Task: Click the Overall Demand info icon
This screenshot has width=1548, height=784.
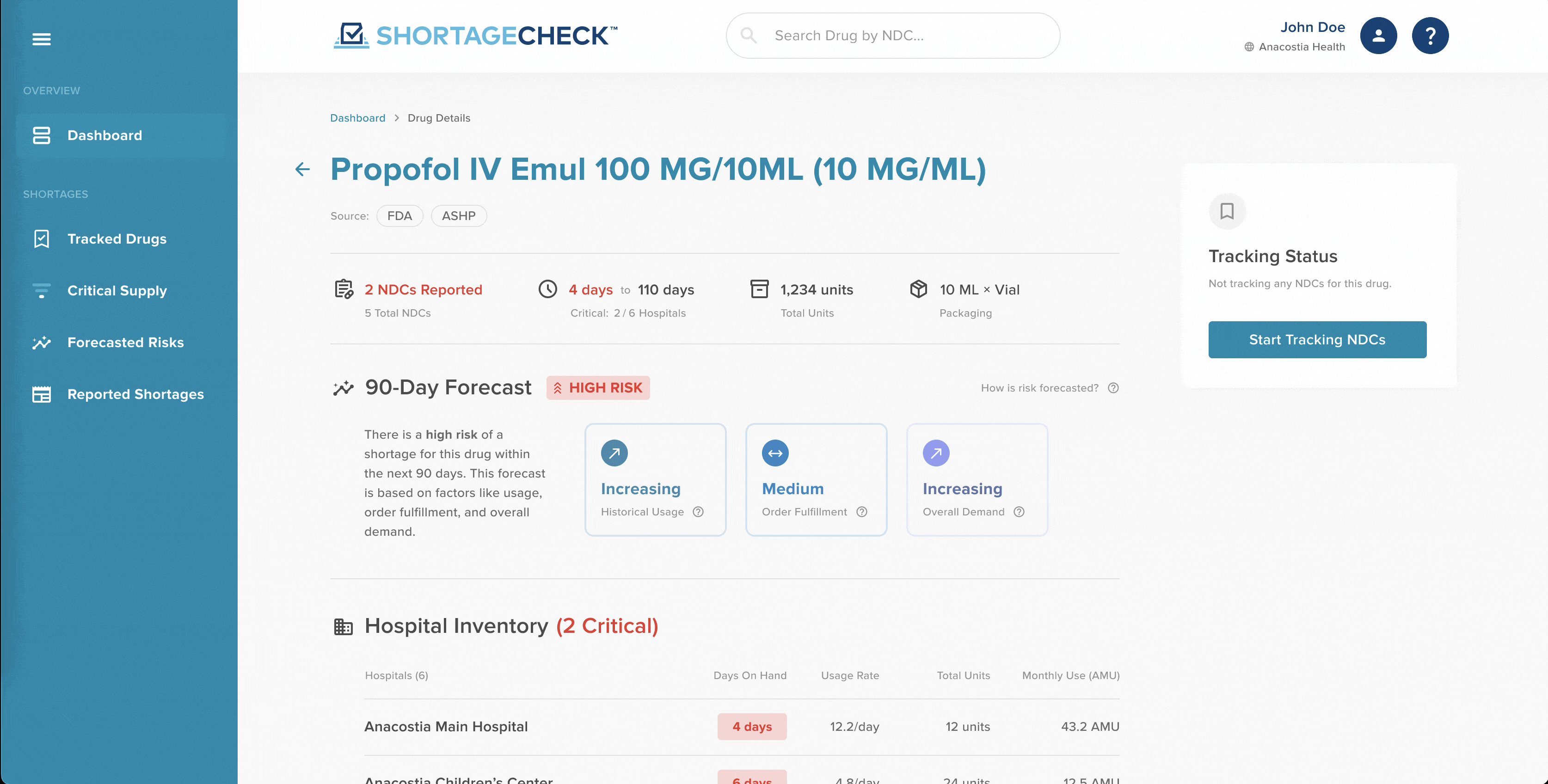Action: click(x=1019, y=512)
